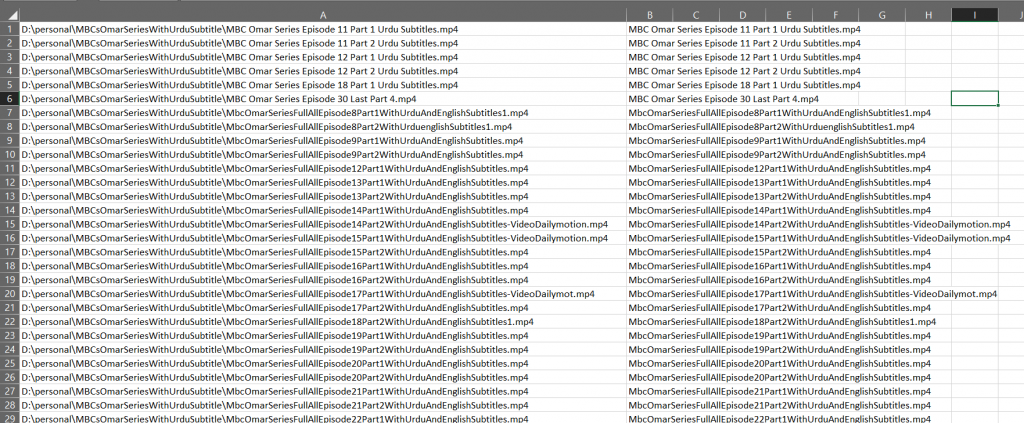The height and width of the screenshot is (423, 1024).
Task: Click cell A28 Episode21Part2 full path
Action: pos(323,405)
